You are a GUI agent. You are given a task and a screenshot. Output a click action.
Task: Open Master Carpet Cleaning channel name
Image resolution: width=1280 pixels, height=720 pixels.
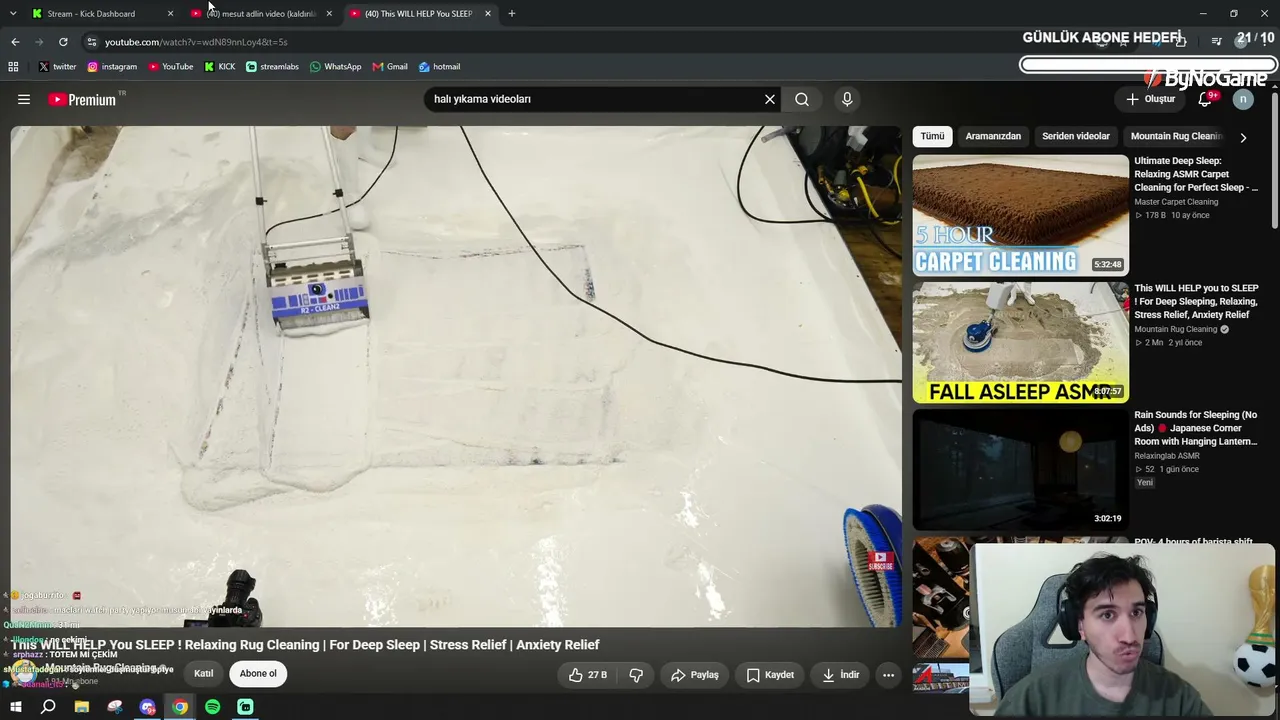[1176, 202]
